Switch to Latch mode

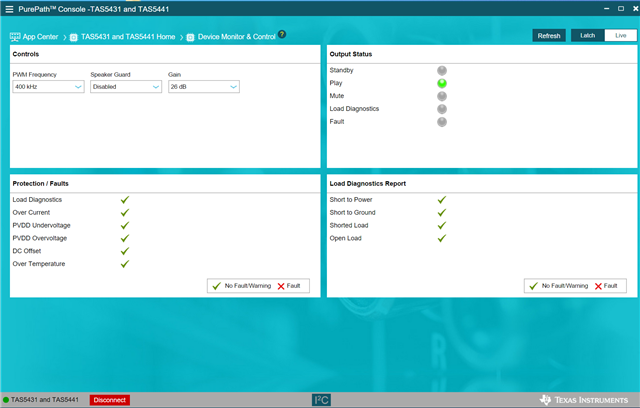tap(587, 35)
